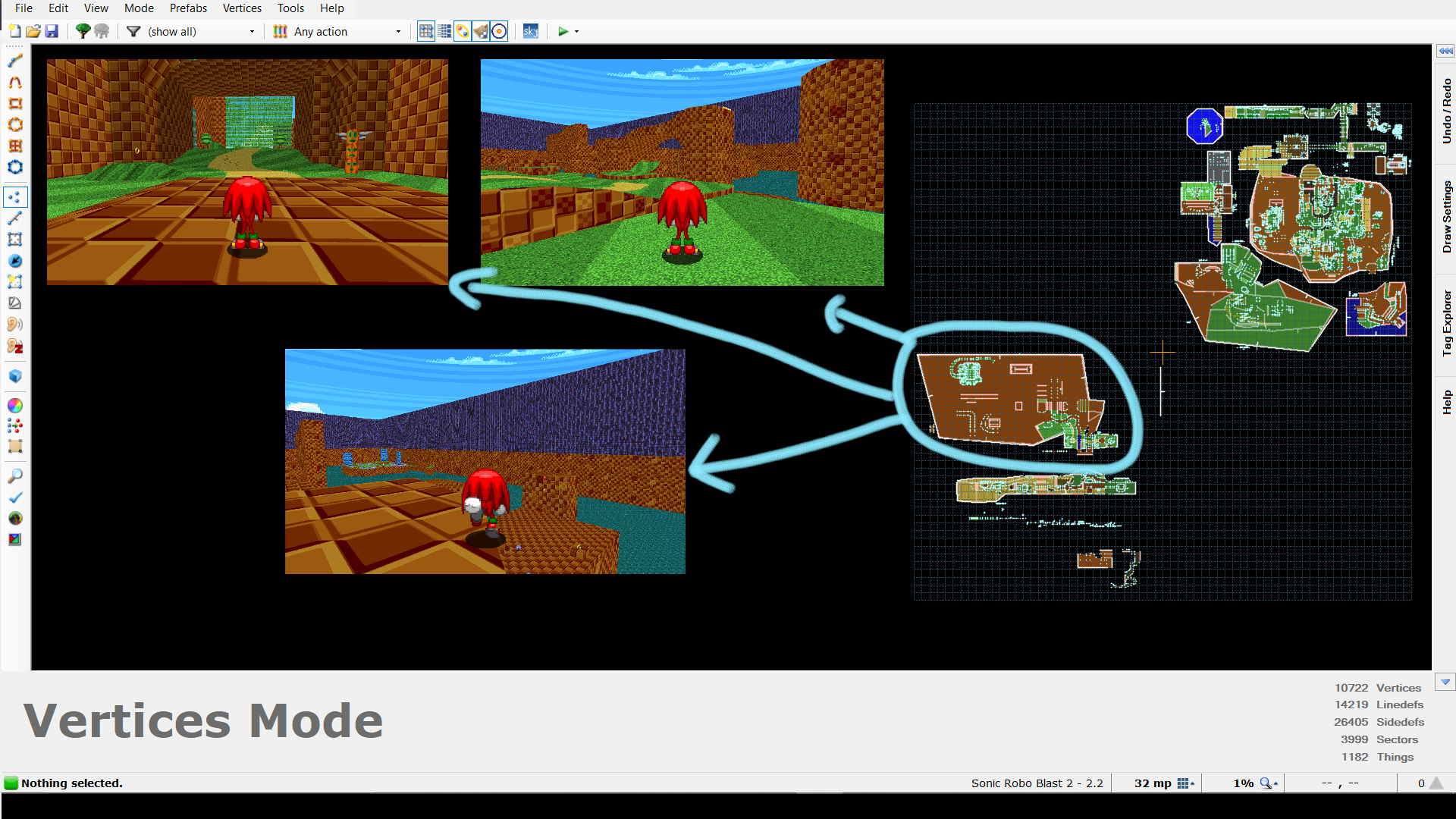Toggle dynamic grid size button
1456x819 pixels.
point(444,31)
